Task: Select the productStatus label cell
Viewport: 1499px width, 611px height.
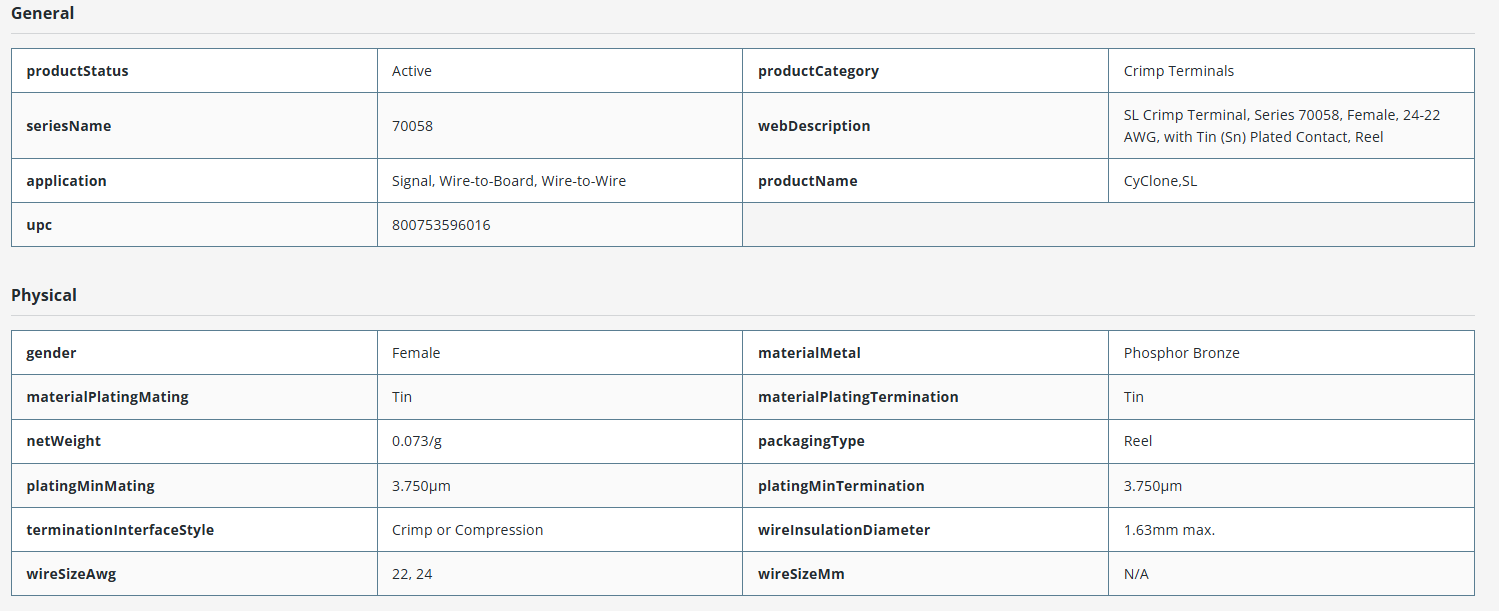Action: coord(195,71)
